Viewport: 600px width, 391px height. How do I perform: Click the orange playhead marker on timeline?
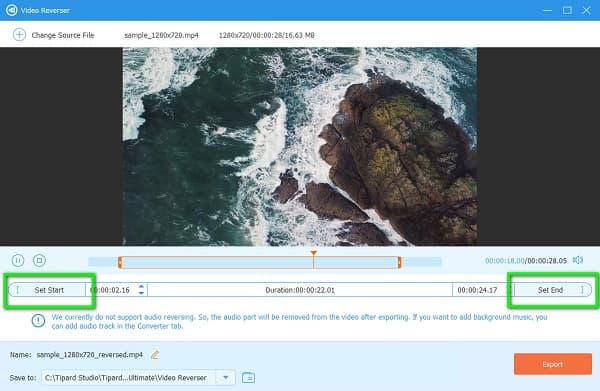pyautogui.click(x=313, y=254)
